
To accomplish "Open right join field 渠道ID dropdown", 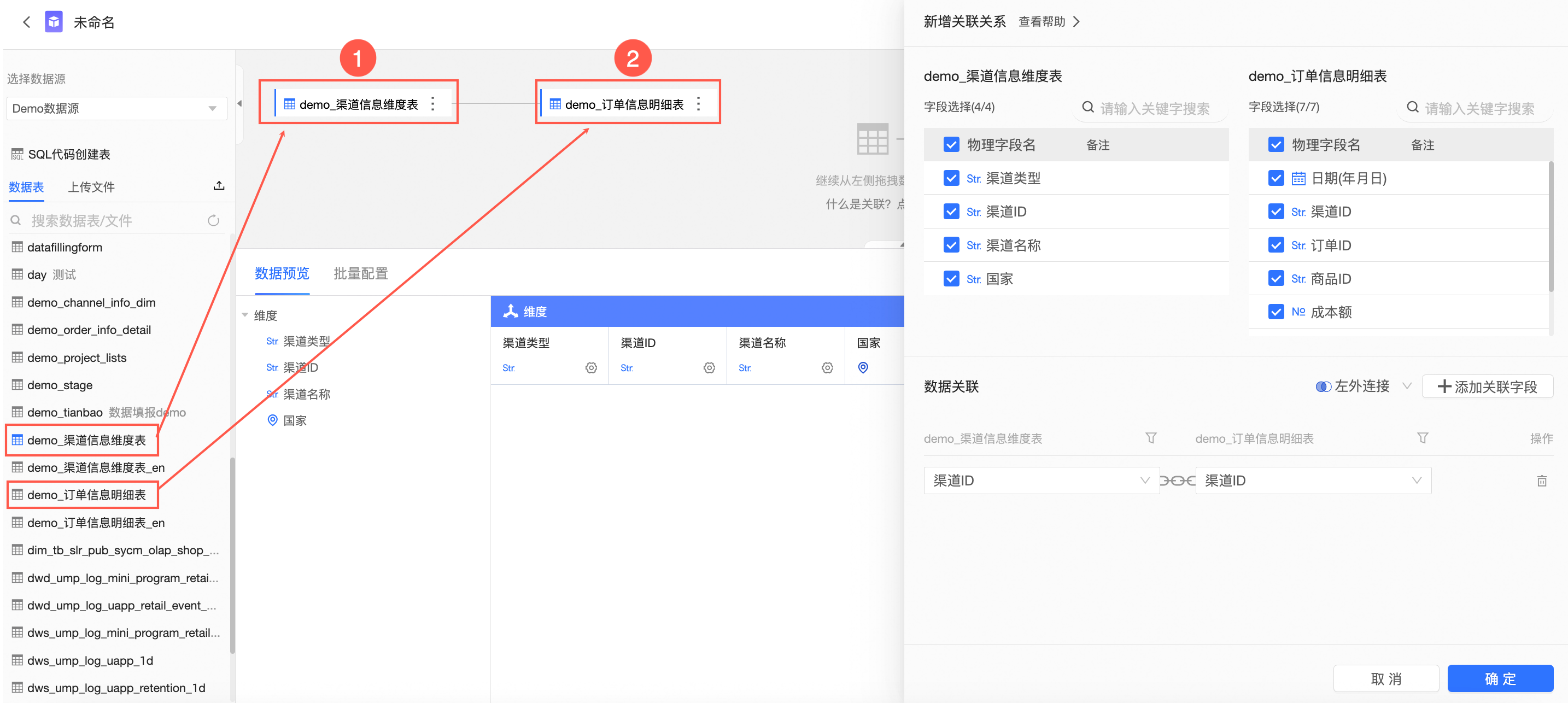I will (x=1314, y=481).
